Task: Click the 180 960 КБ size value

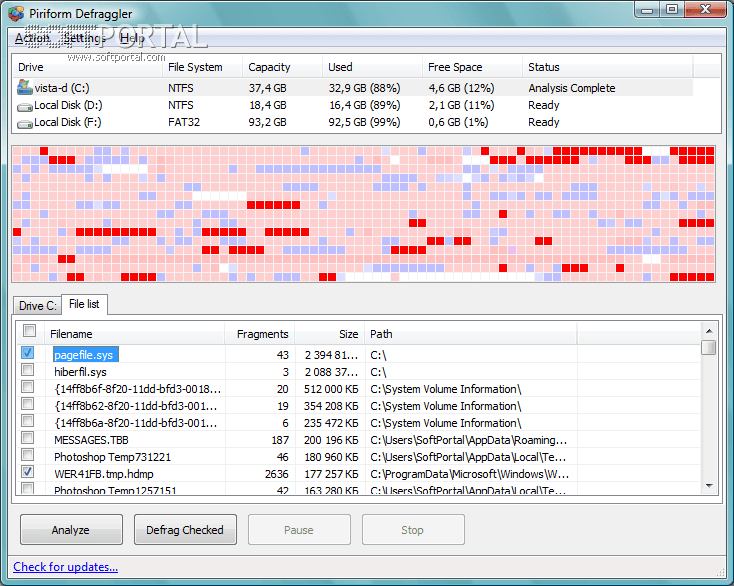Action: click(x=331, y=457)
